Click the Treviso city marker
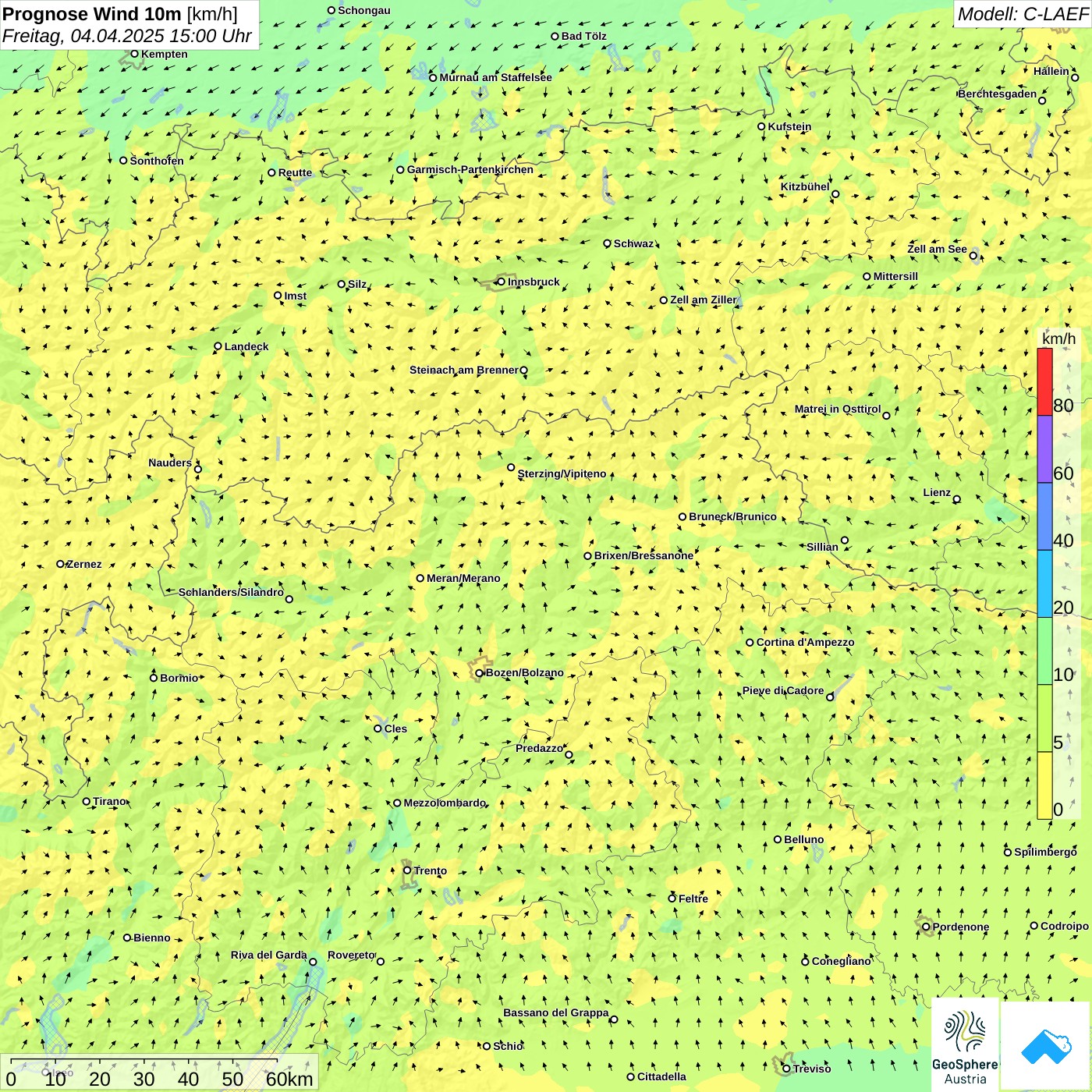 (x=786, y=1069)
